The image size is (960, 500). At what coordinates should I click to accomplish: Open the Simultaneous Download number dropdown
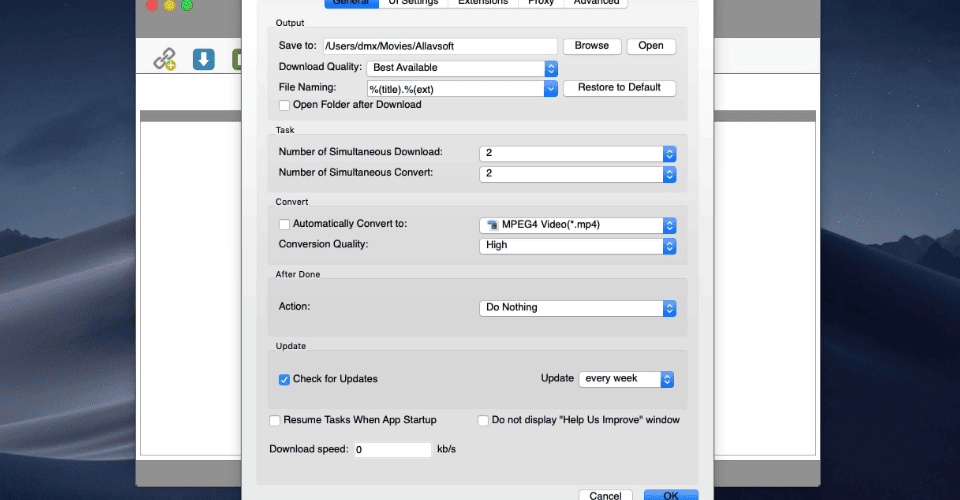(577, 154)
